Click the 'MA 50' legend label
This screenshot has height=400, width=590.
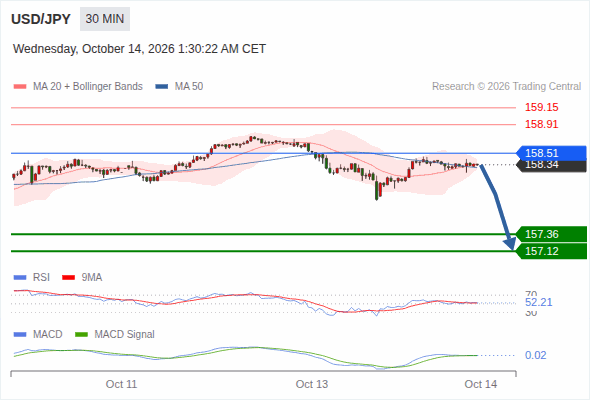[189, 87]
